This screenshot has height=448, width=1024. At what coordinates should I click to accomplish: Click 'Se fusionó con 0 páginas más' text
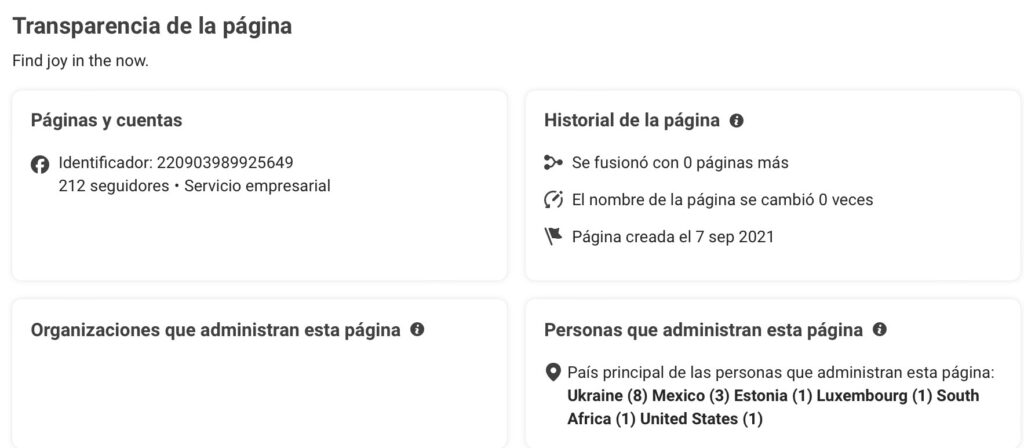tap(680, 163)
